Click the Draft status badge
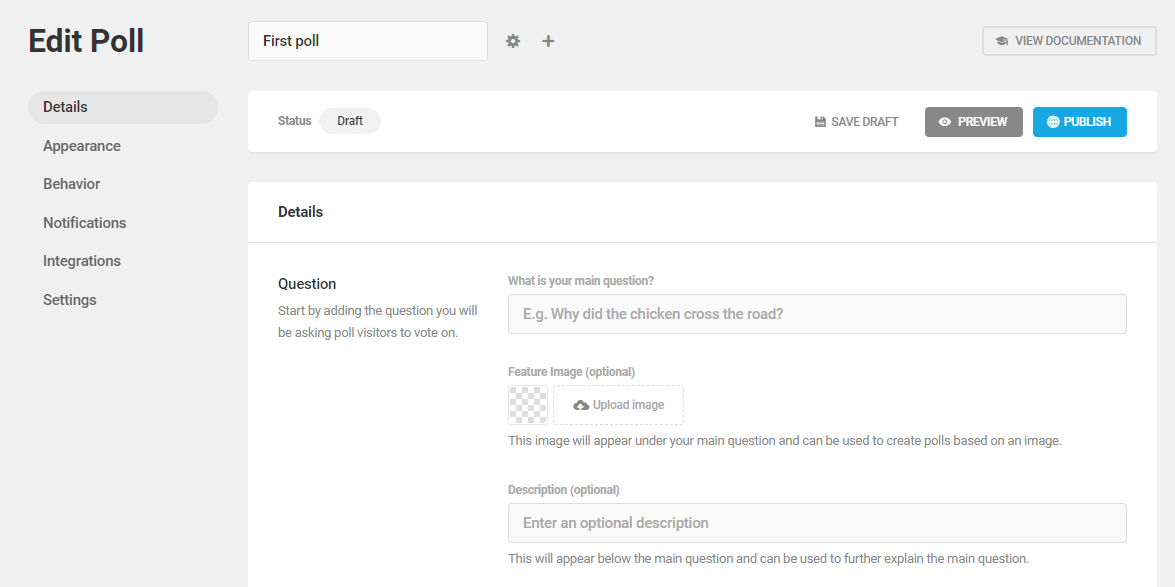The image size is (1175, 587). [x=350, y=121]
